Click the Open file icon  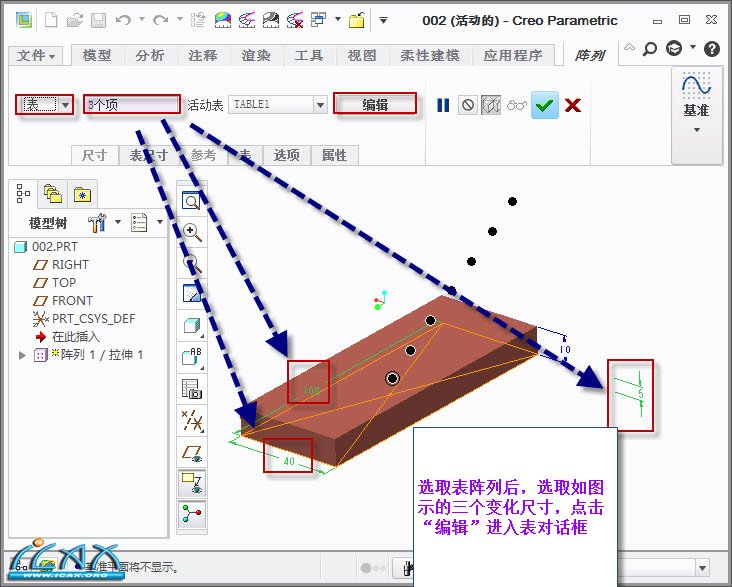75,20
